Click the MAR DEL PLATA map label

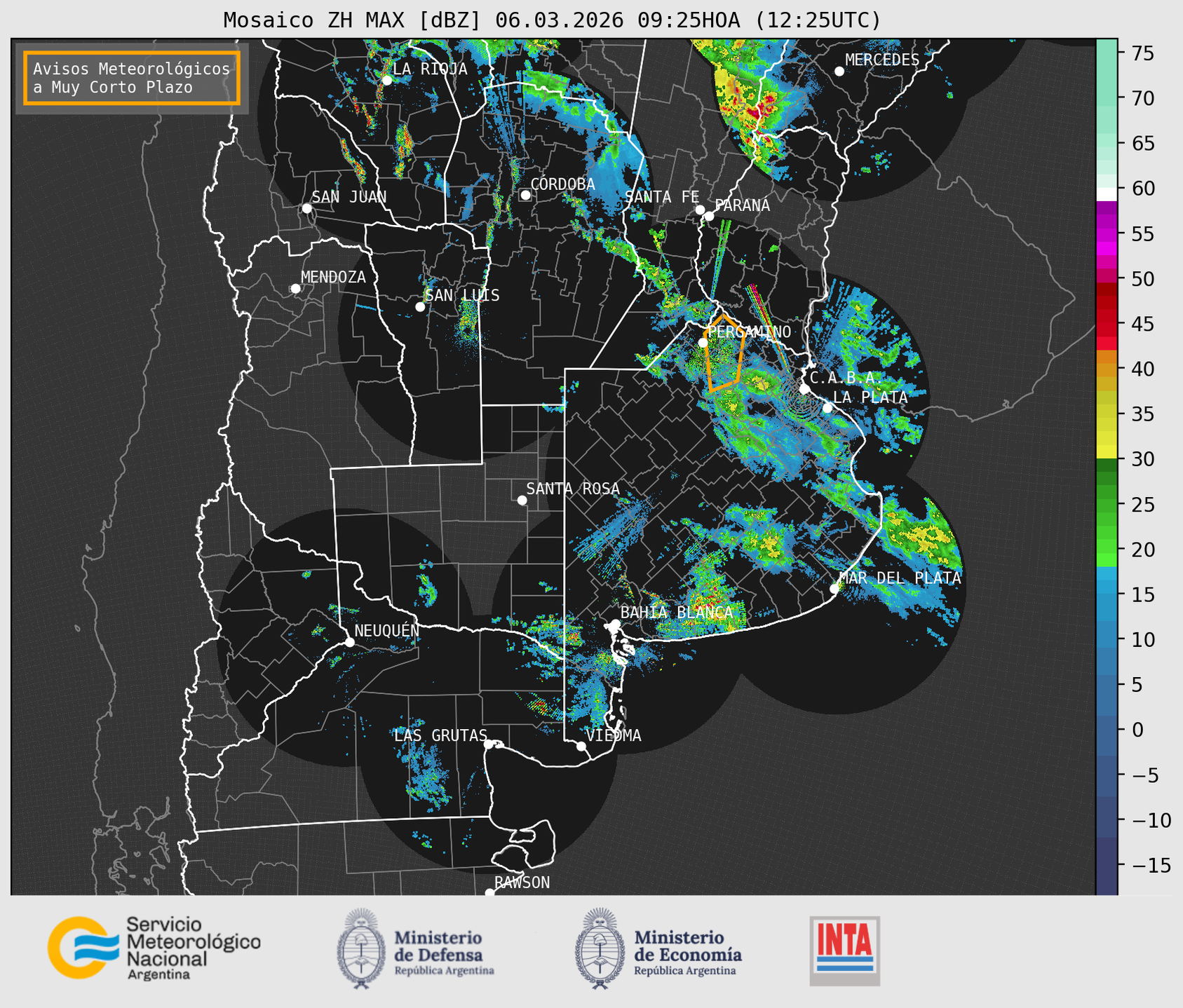(900, 578)
